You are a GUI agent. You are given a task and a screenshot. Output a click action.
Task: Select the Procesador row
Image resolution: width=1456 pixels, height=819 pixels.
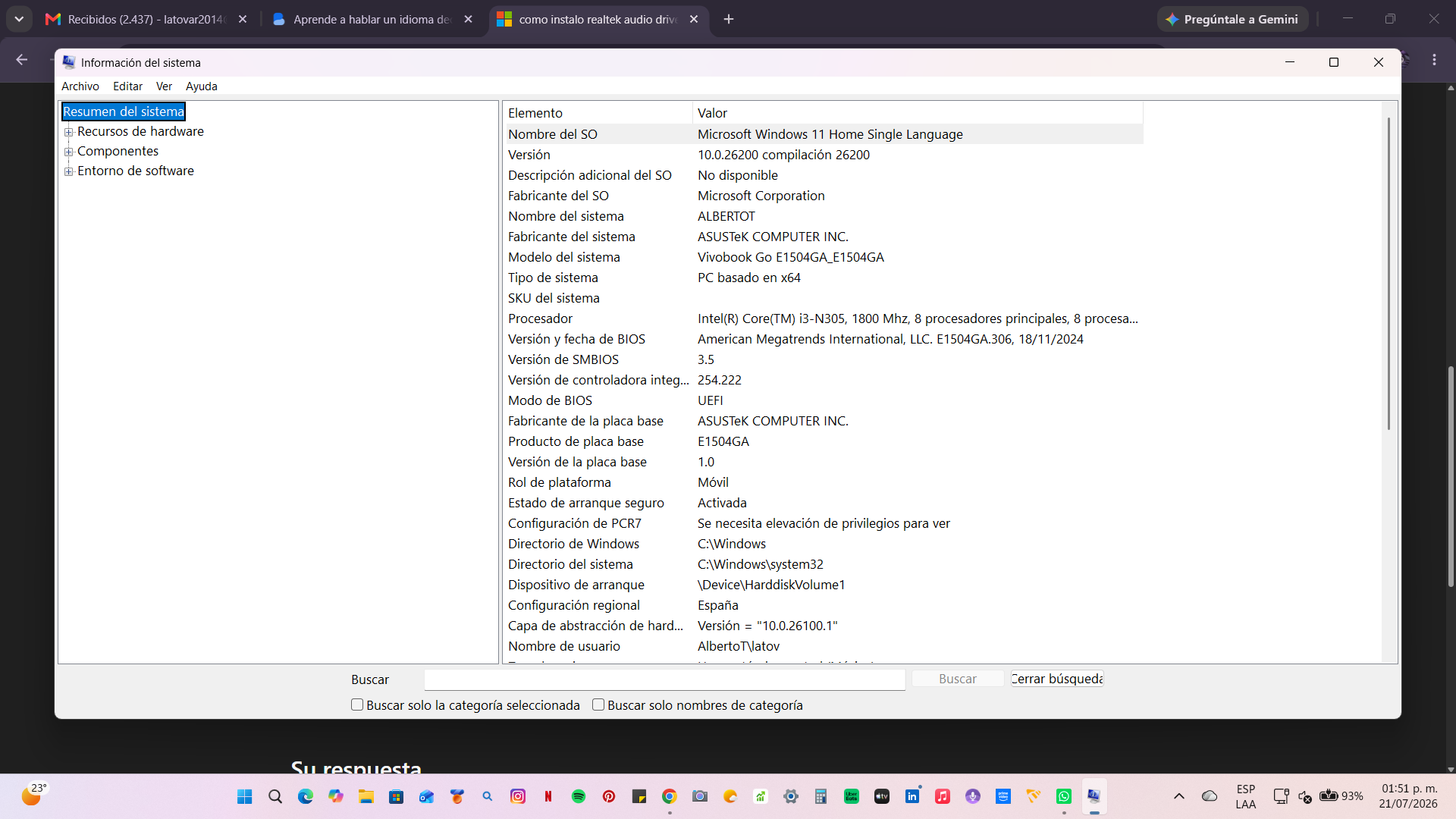[x=824, y=318]
